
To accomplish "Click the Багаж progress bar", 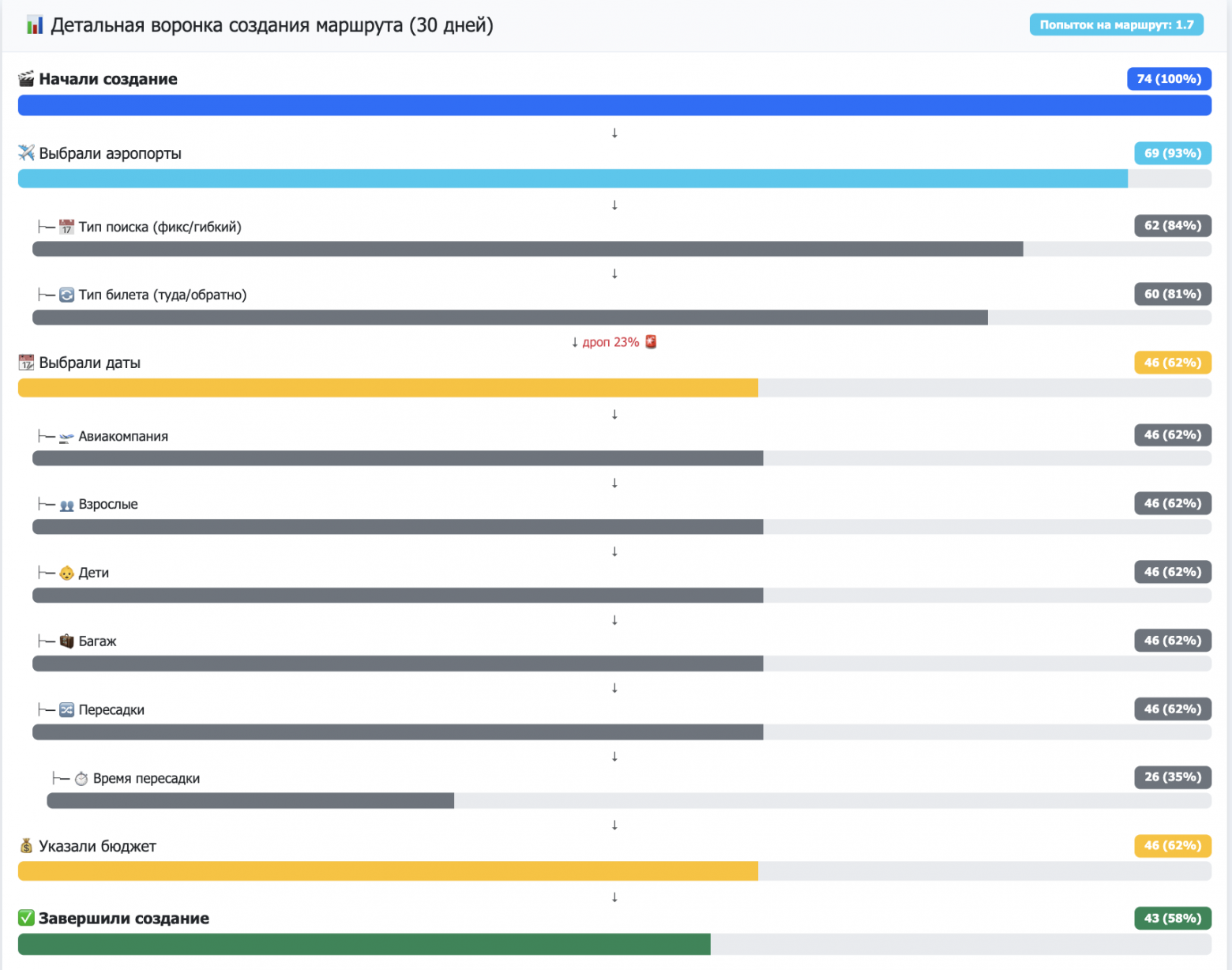I will pos(622,664).
